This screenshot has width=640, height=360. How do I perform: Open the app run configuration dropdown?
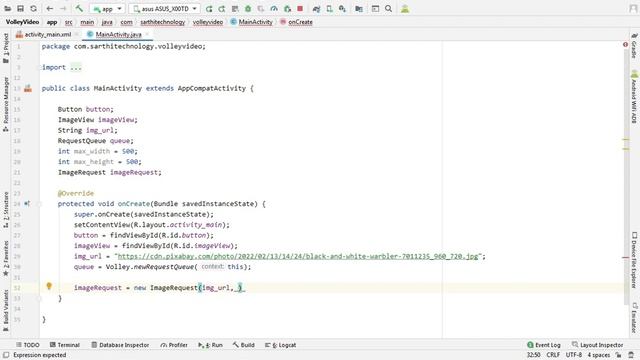(x=107, y=9)
